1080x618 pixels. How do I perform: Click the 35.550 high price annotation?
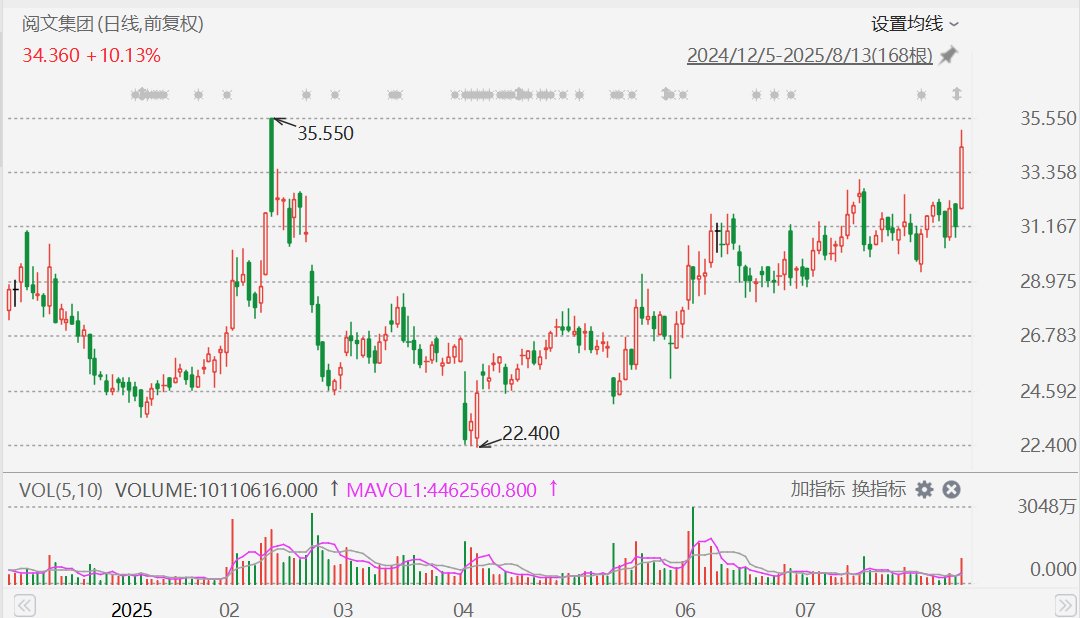point(325,133)
